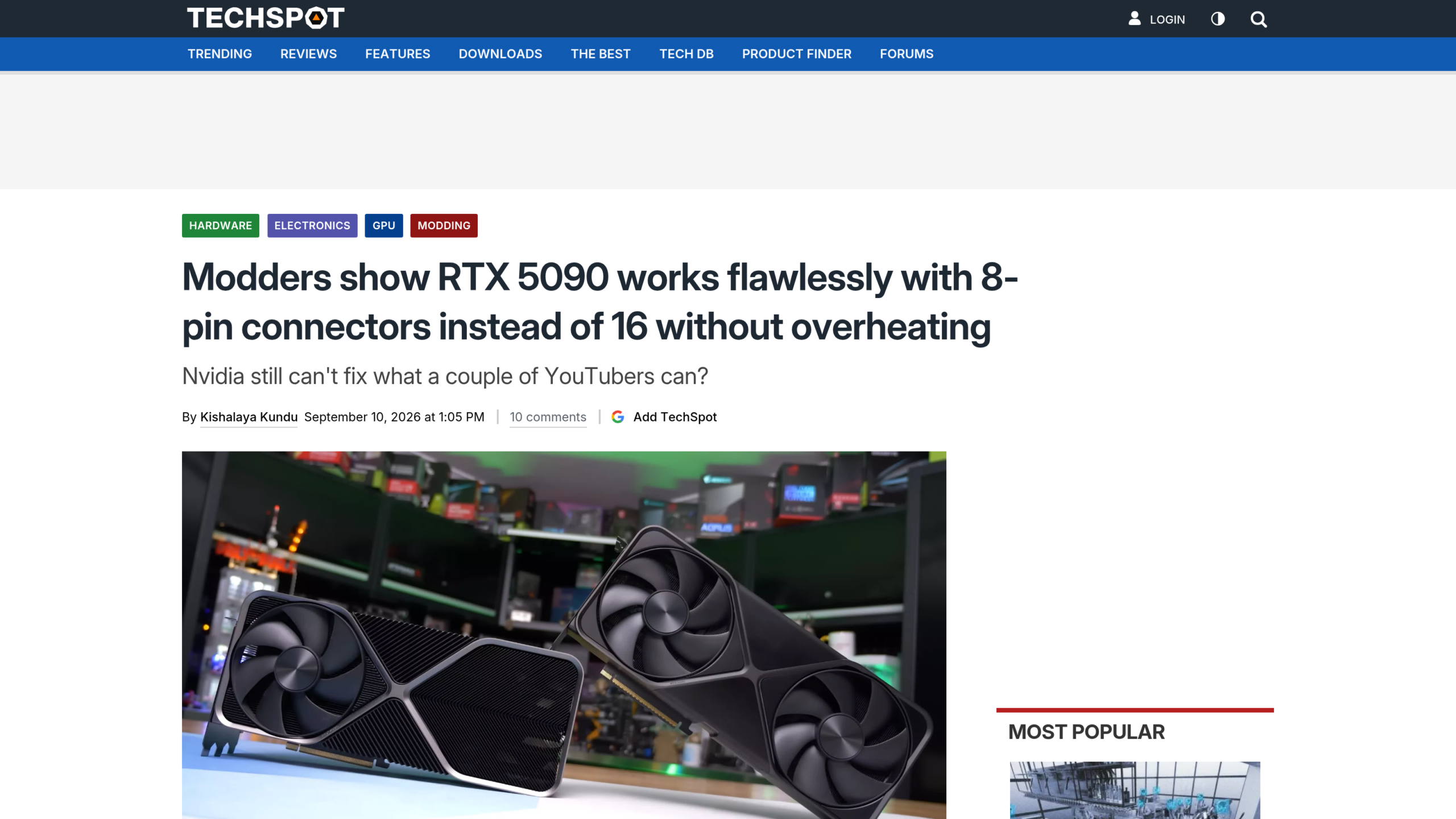This screenshot has width=1456, height=819.
Task: Click the TechSpot logo
Action: pyautogui.click(x=266, y=18)
